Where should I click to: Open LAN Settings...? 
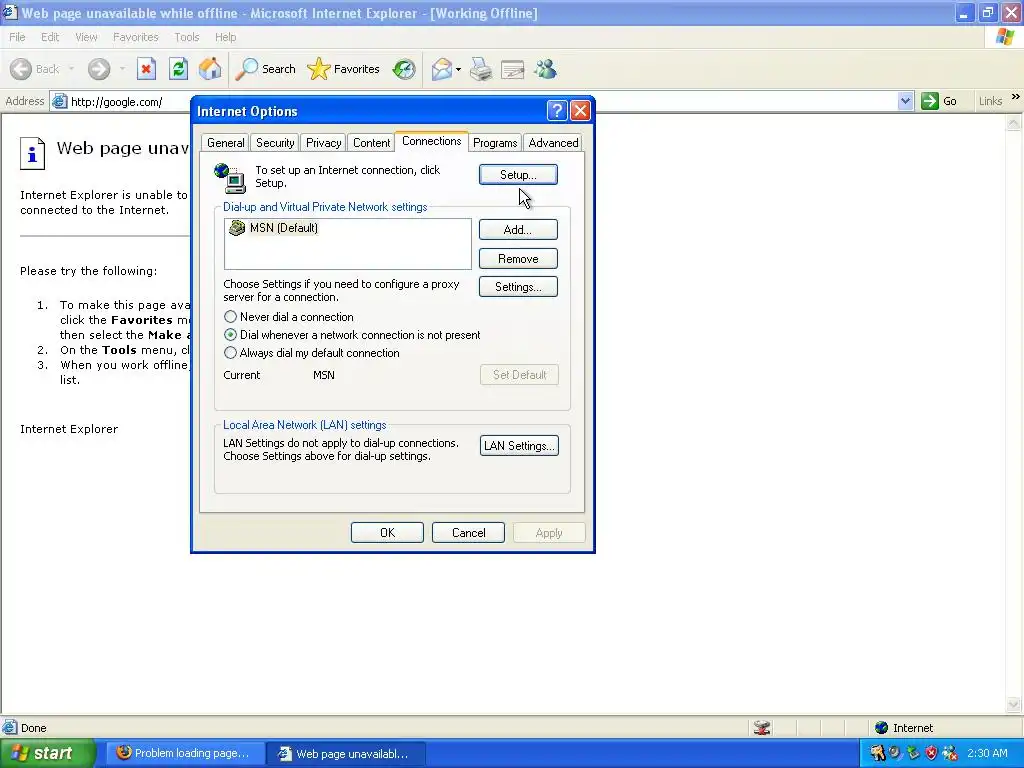pyautogui.click(x=519, y=445)
